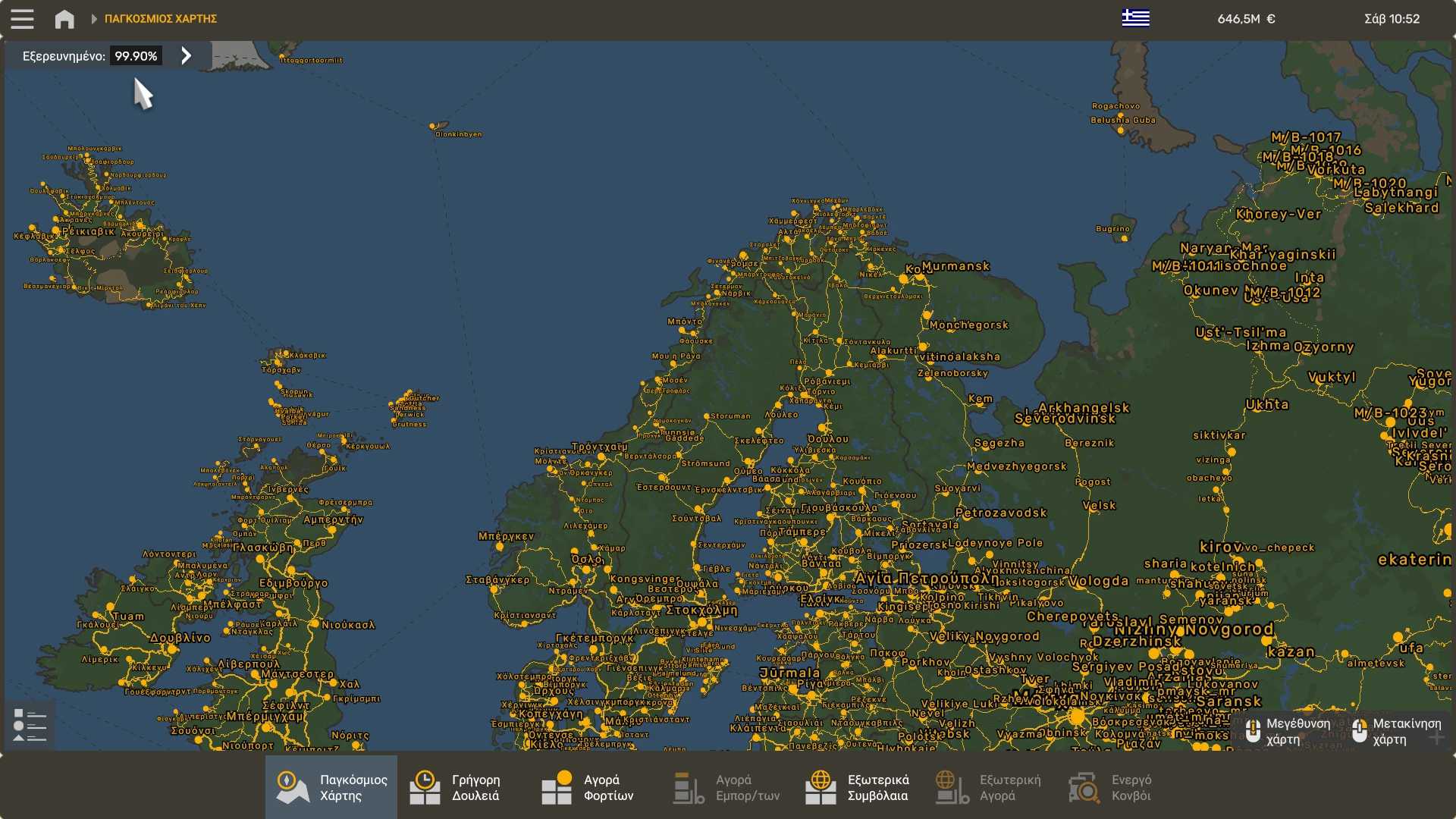Image resolution: width=1456 pixels, height=819 pixels.
Task: Click the Σάβ 10:52 clock display
Action: point(1392,19)
